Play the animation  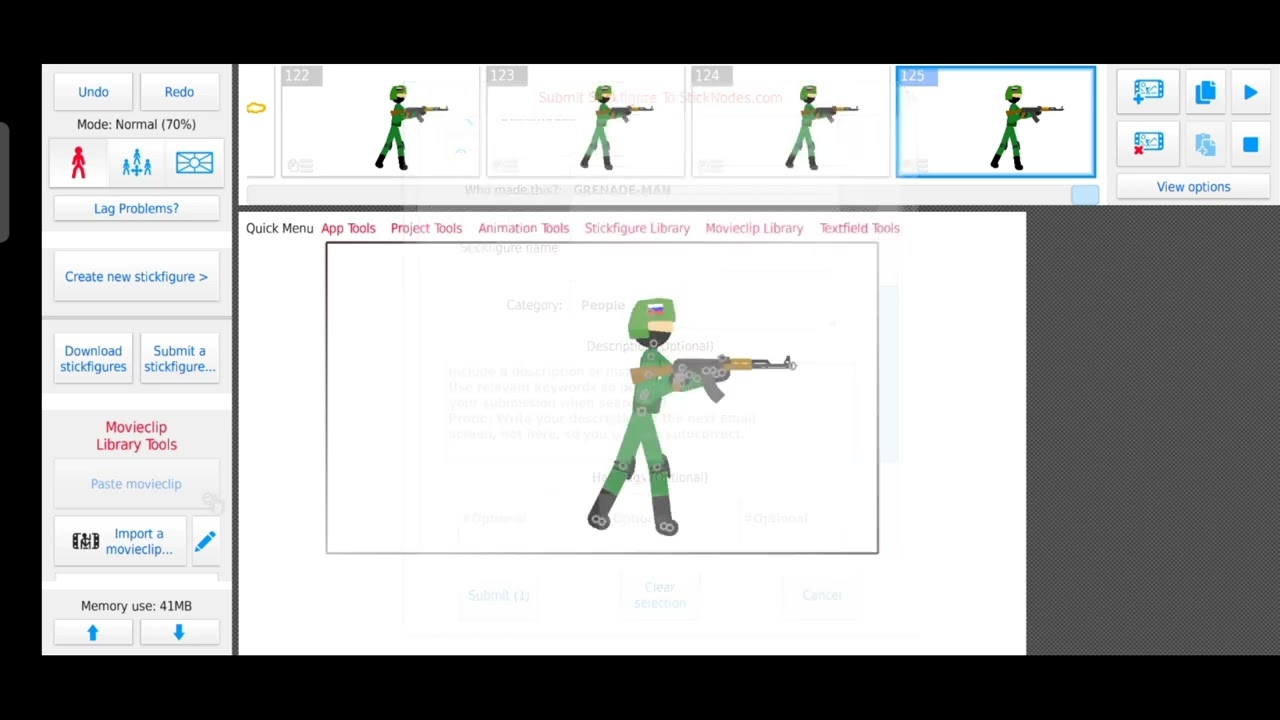1250,92
